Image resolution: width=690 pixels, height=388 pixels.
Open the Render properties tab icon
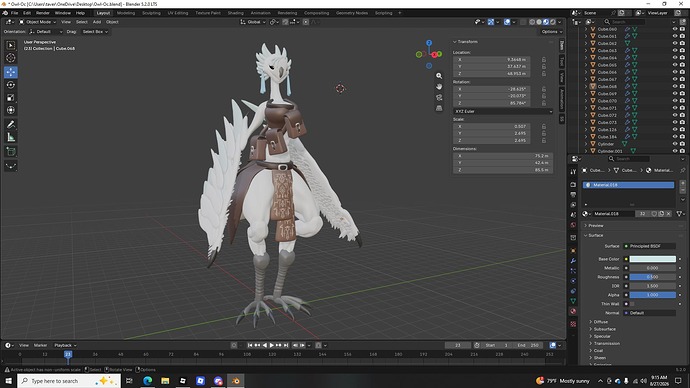(573, 184)
